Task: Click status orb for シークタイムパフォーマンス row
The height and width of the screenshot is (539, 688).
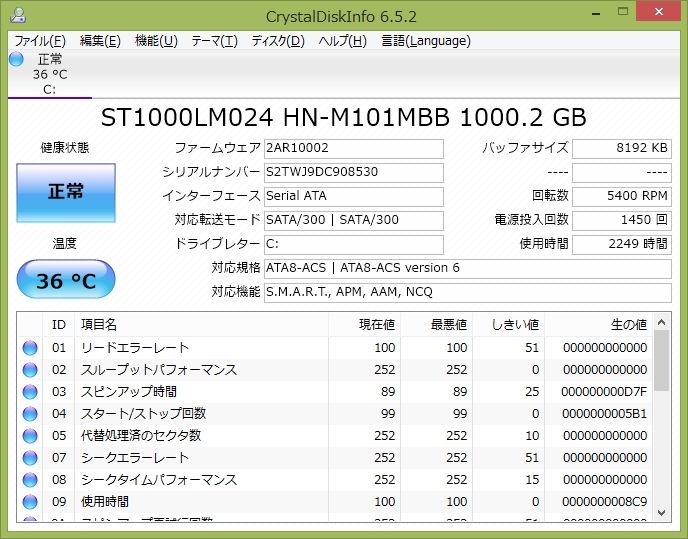Action: pos(30,479)
